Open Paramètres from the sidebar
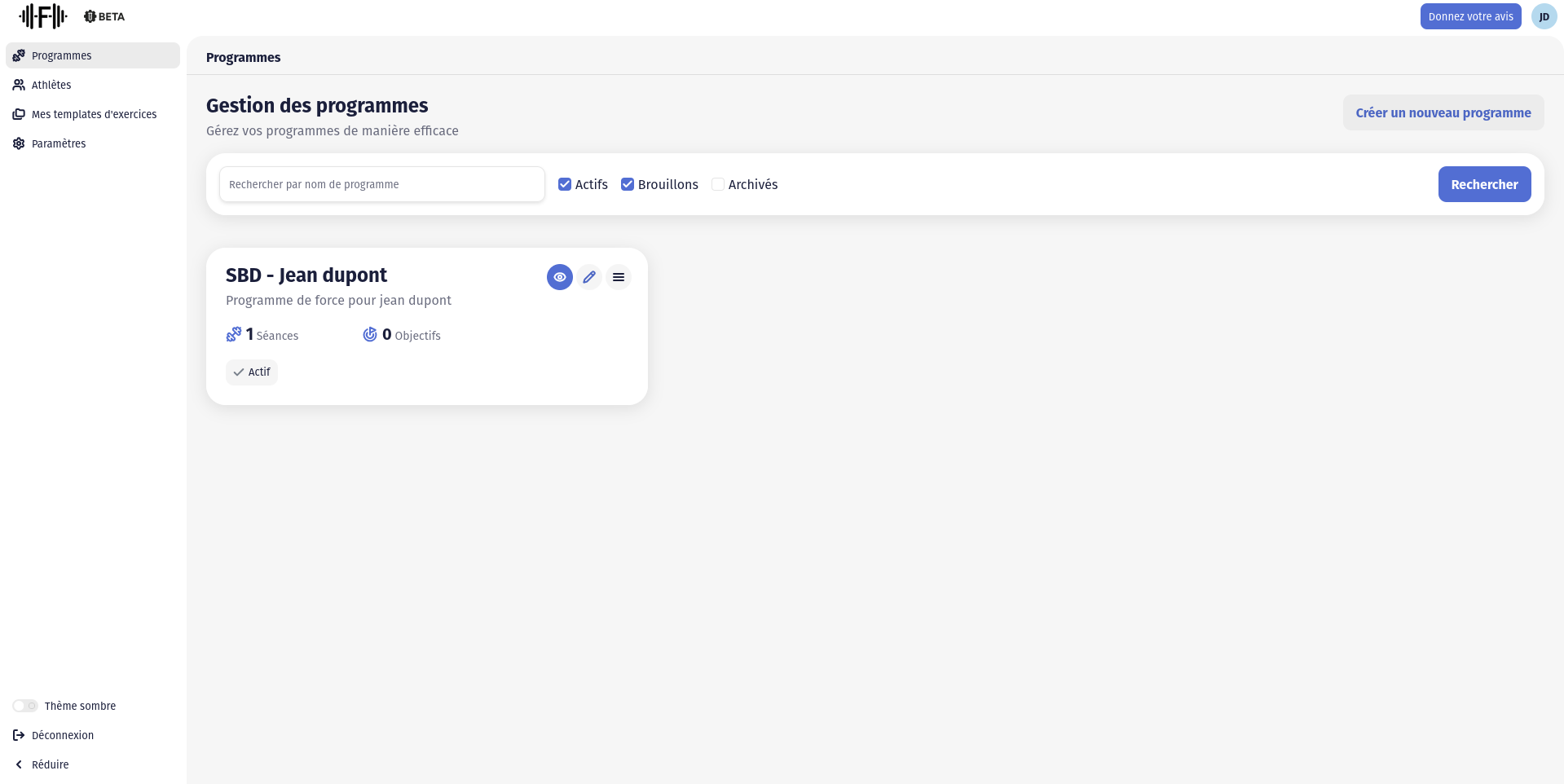The width and height of the screenshot is (1564, 784). point(59,143)
